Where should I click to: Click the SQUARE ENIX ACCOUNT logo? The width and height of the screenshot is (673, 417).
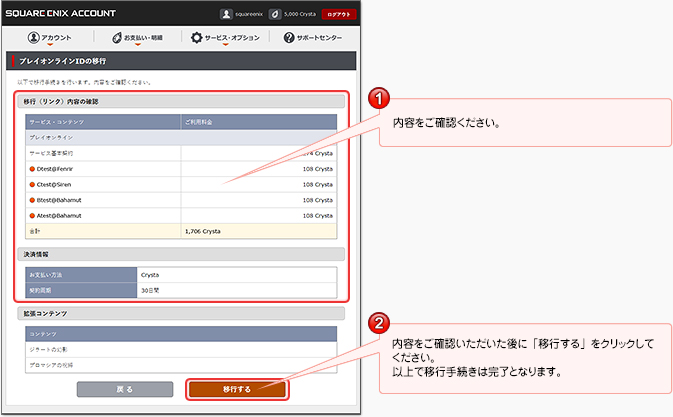click(61, 13)
